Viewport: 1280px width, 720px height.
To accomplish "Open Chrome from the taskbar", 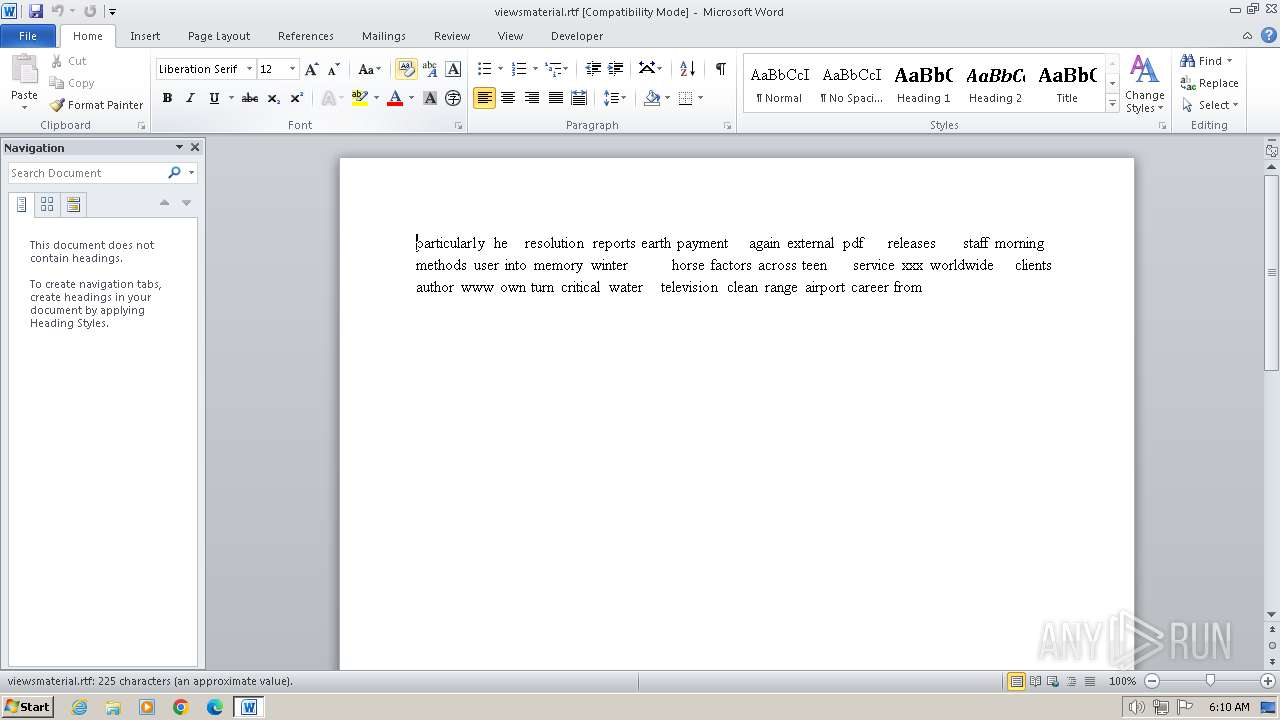I will [181, 707].
